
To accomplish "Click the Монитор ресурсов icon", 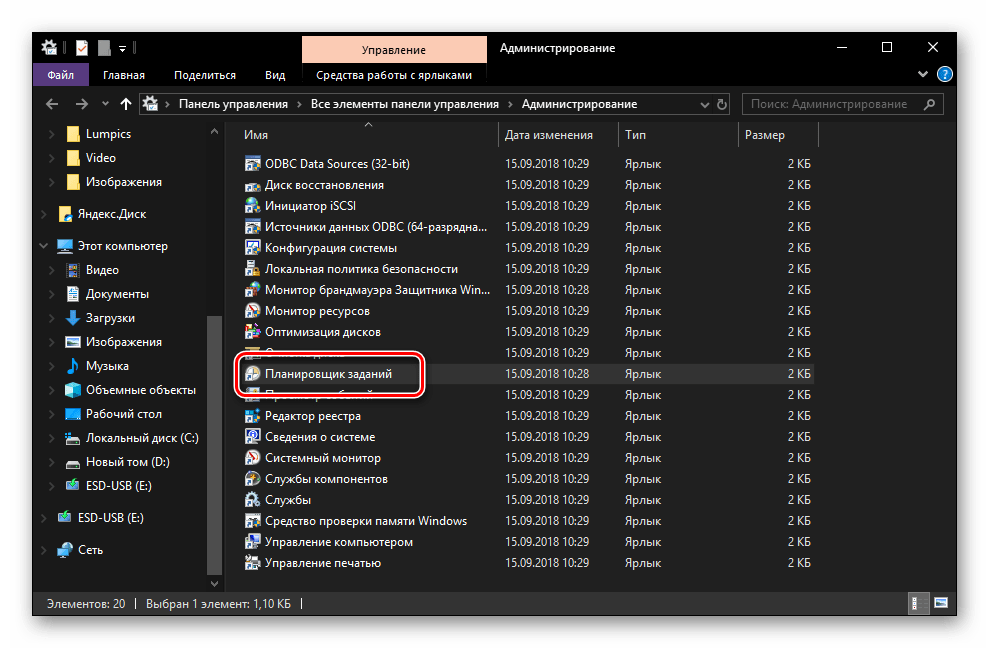I will tap(253, 311).
